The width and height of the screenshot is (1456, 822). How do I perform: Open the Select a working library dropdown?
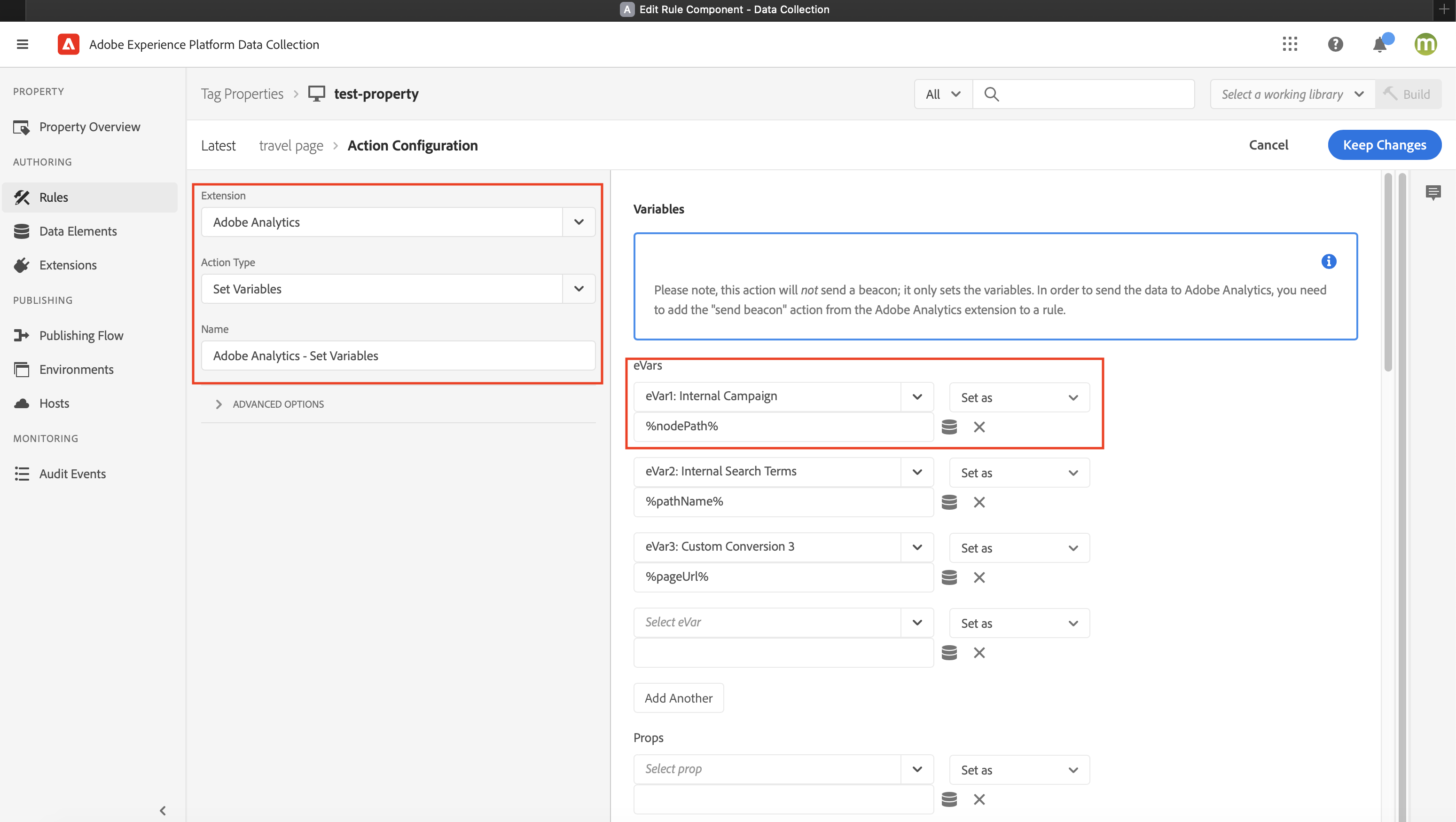1292,94
